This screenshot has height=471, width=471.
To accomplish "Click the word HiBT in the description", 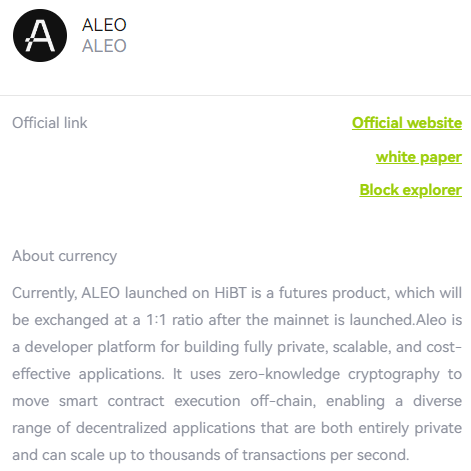I will tap(230, 293).
